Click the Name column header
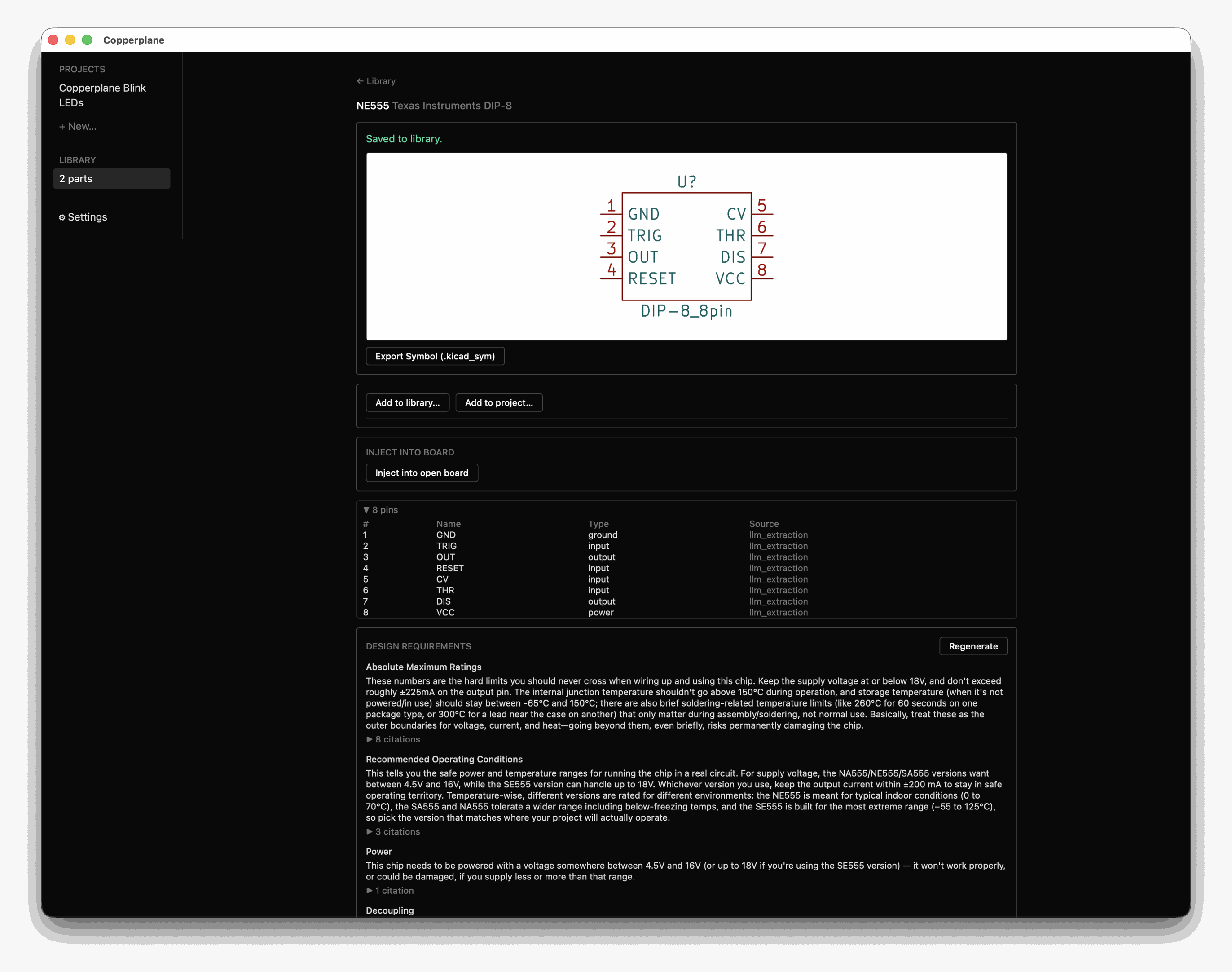1232x972 pixels. 448,524
